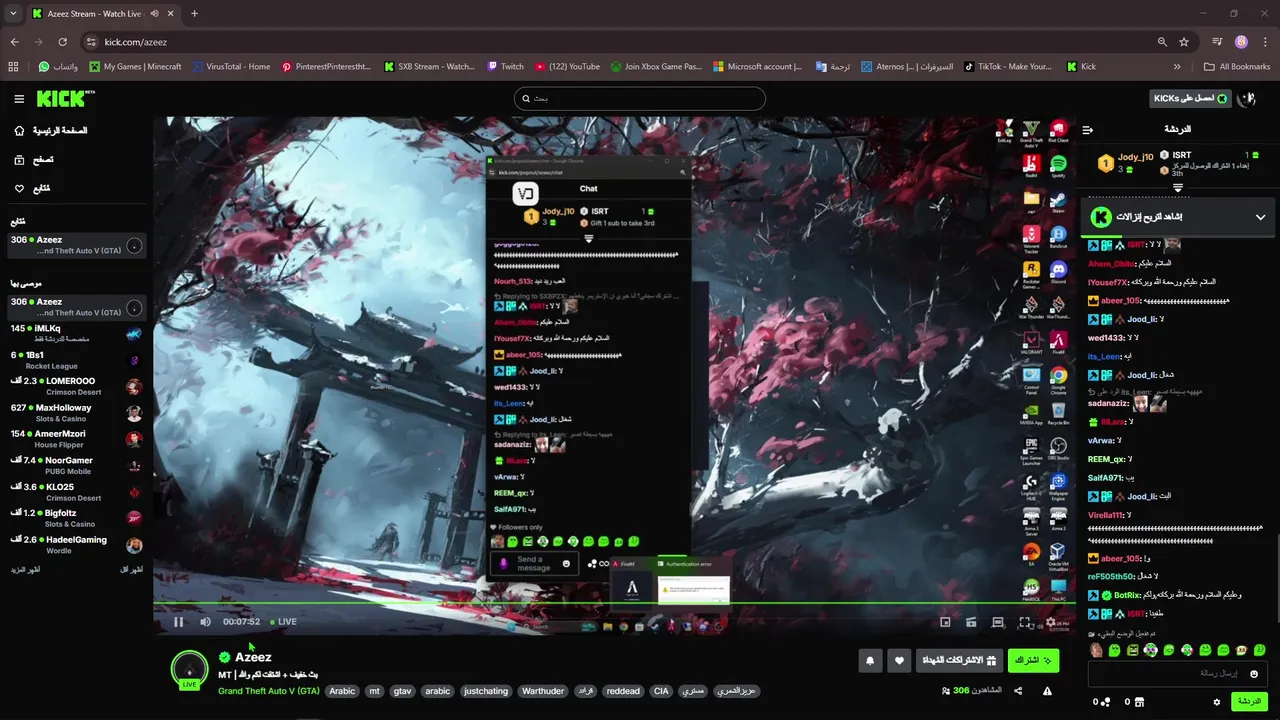Click the gifted subscriptions button
The width and height of the screenshot is (1280, 720).
click(959, 660)
